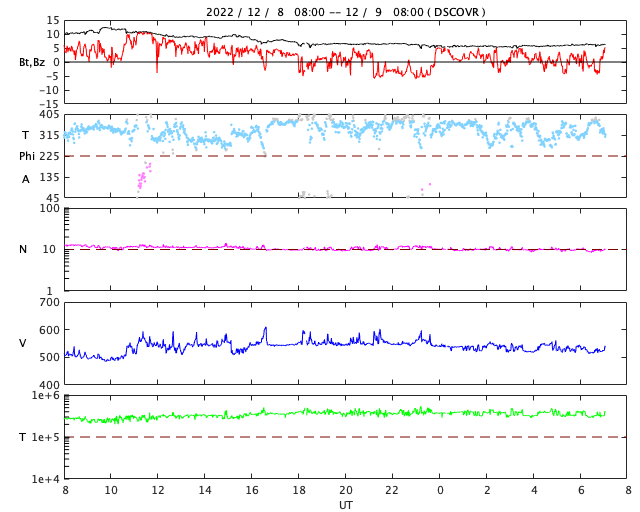
Task: Click the Phi axis label
Action: pyautogui.click(x=28, y=156)
